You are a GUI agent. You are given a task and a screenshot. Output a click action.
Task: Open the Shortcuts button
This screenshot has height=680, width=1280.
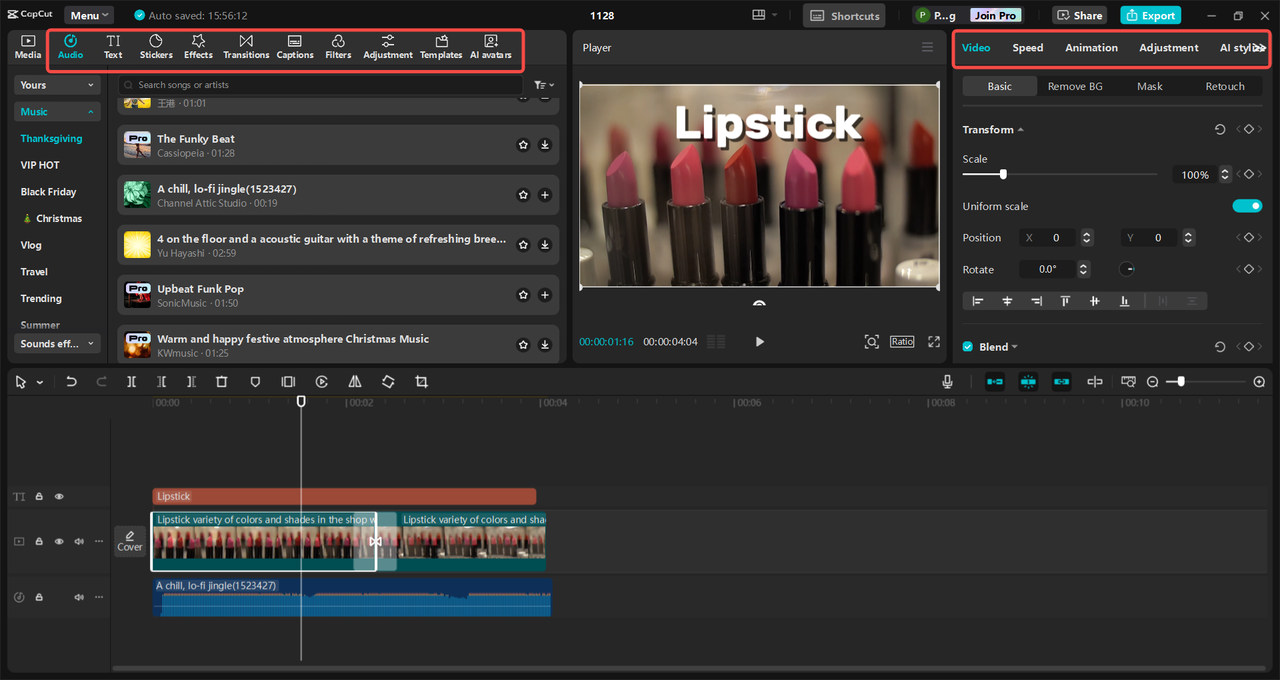pos(844,15)
